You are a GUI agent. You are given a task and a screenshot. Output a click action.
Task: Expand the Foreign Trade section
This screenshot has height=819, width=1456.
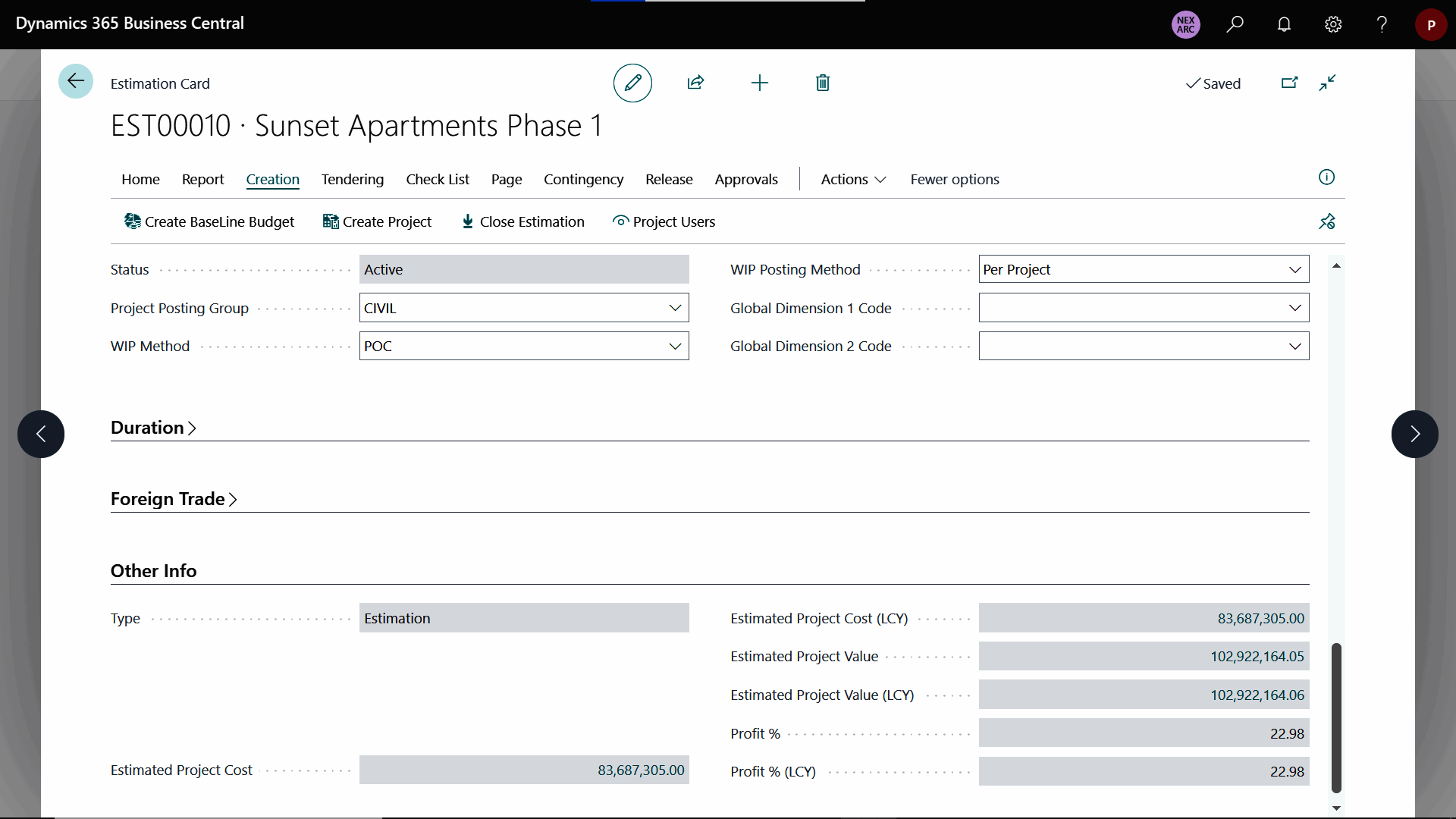[x=174, y=499]
